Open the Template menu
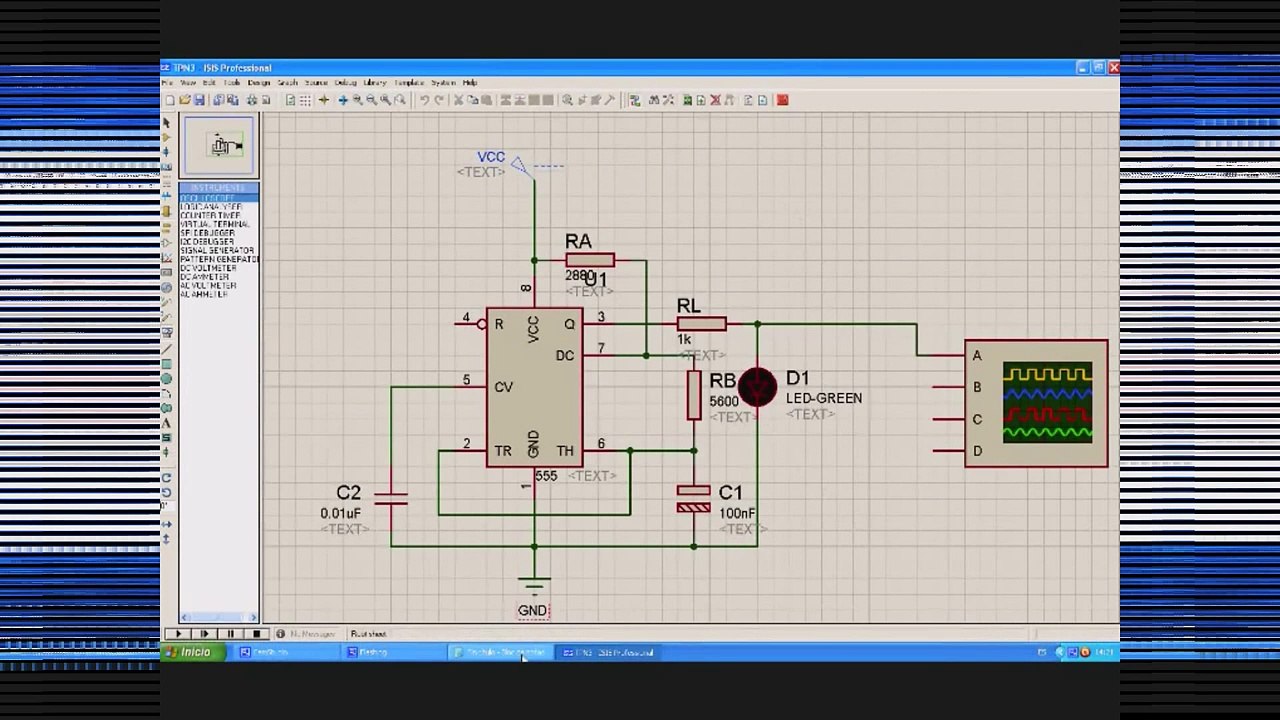The image size is (1280, 720). tap(409, 83)
